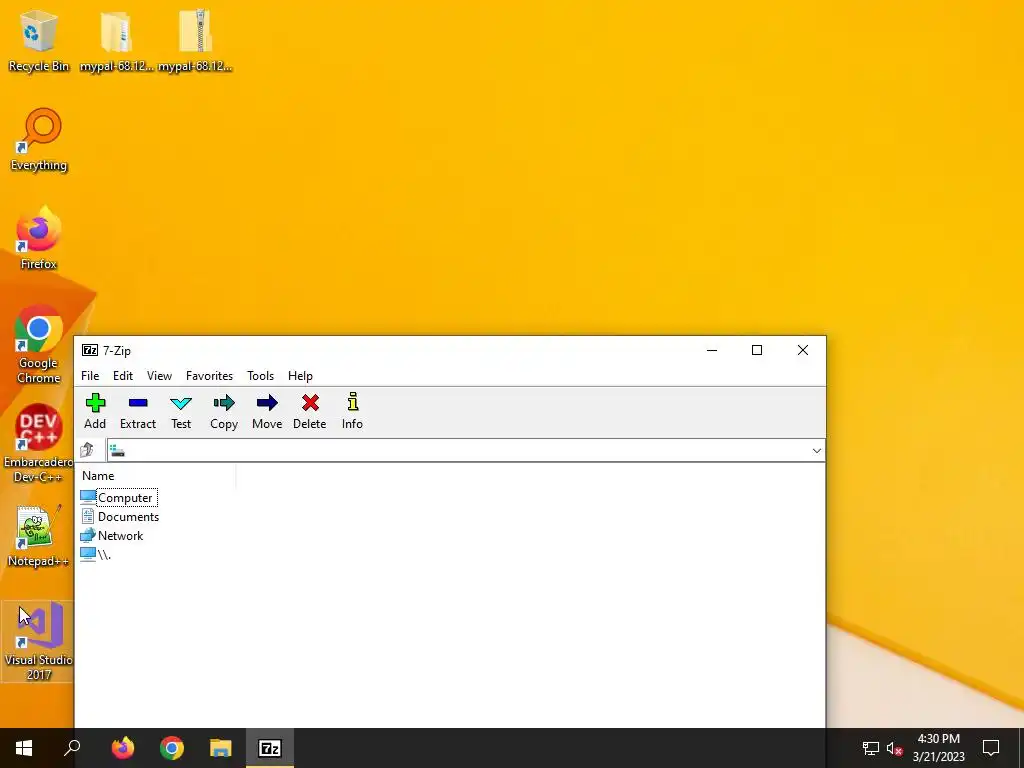Click the 7-Zip title bar icon

click(x=90, y=351)
